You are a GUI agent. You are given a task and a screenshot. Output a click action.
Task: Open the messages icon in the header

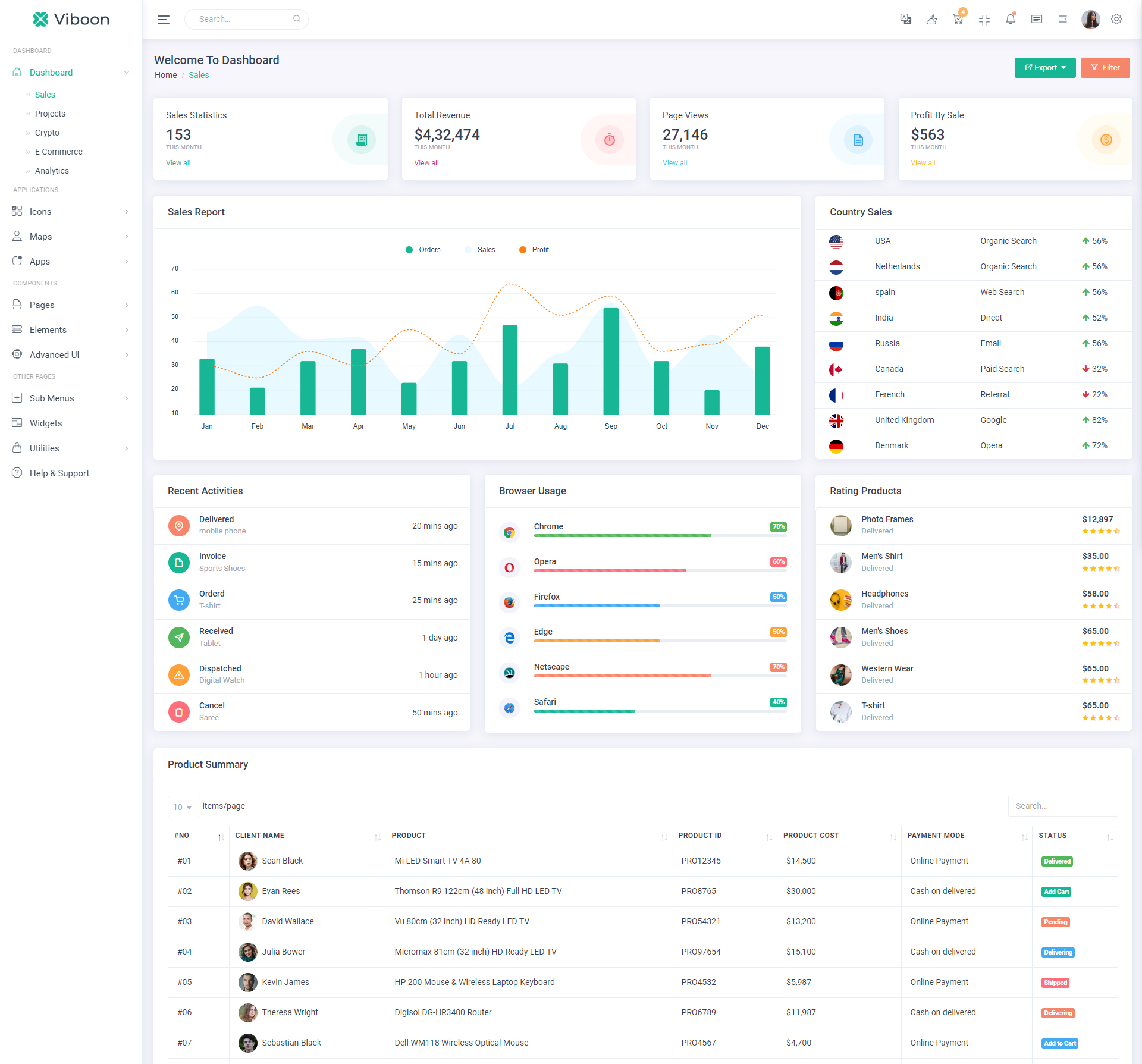(x=1036, y=20)
